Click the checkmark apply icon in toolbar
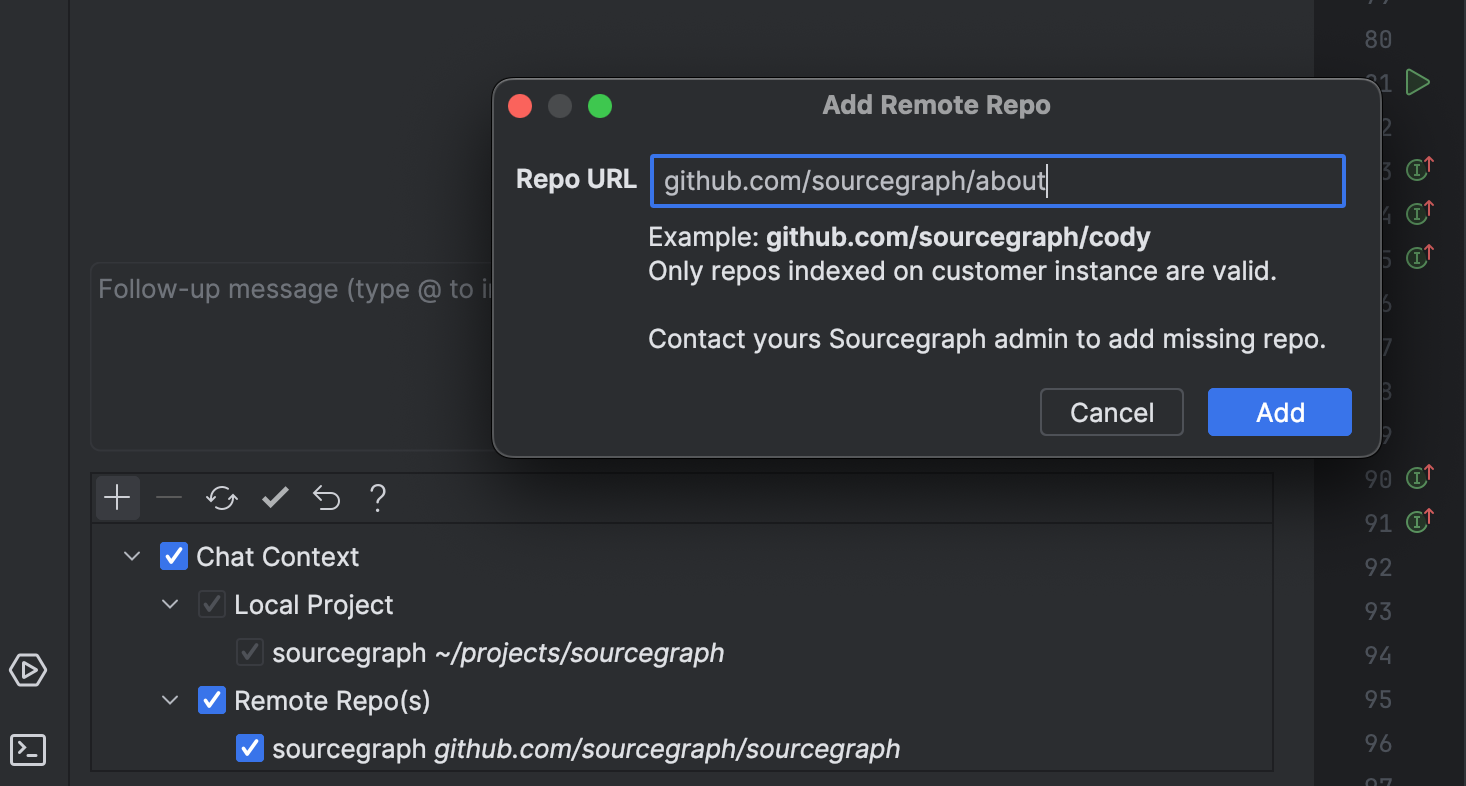This screenshot has width=1466, height=786. 275,497
